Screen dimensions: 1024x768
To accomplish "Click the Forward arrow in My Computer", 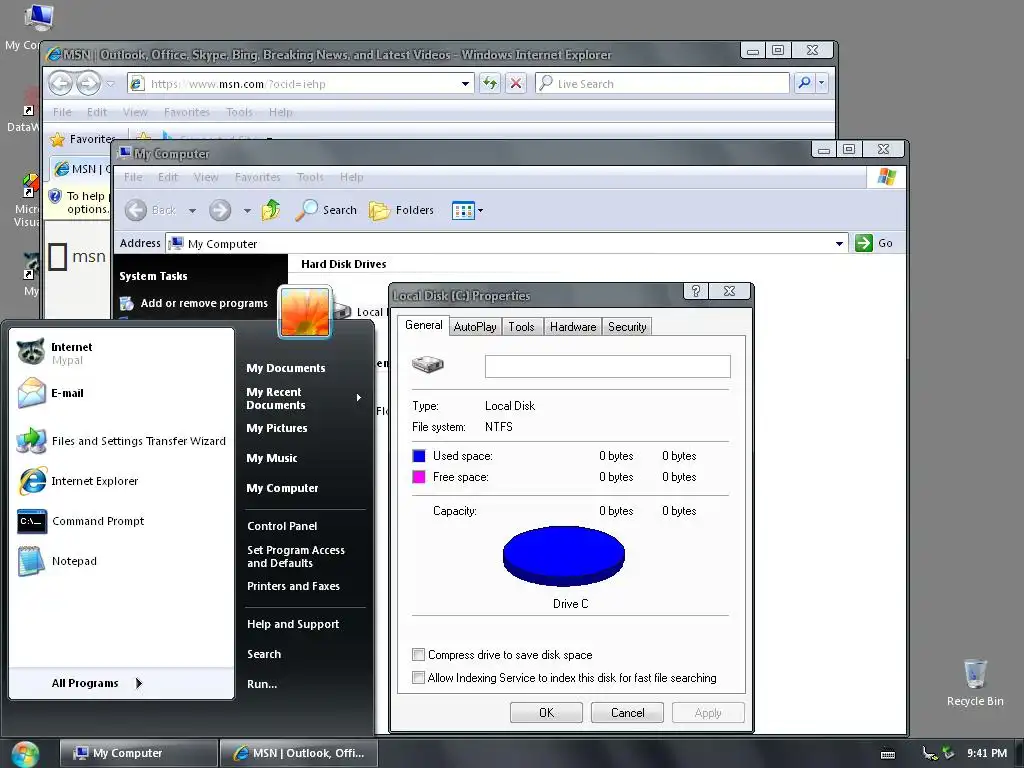I will (220, 210).
